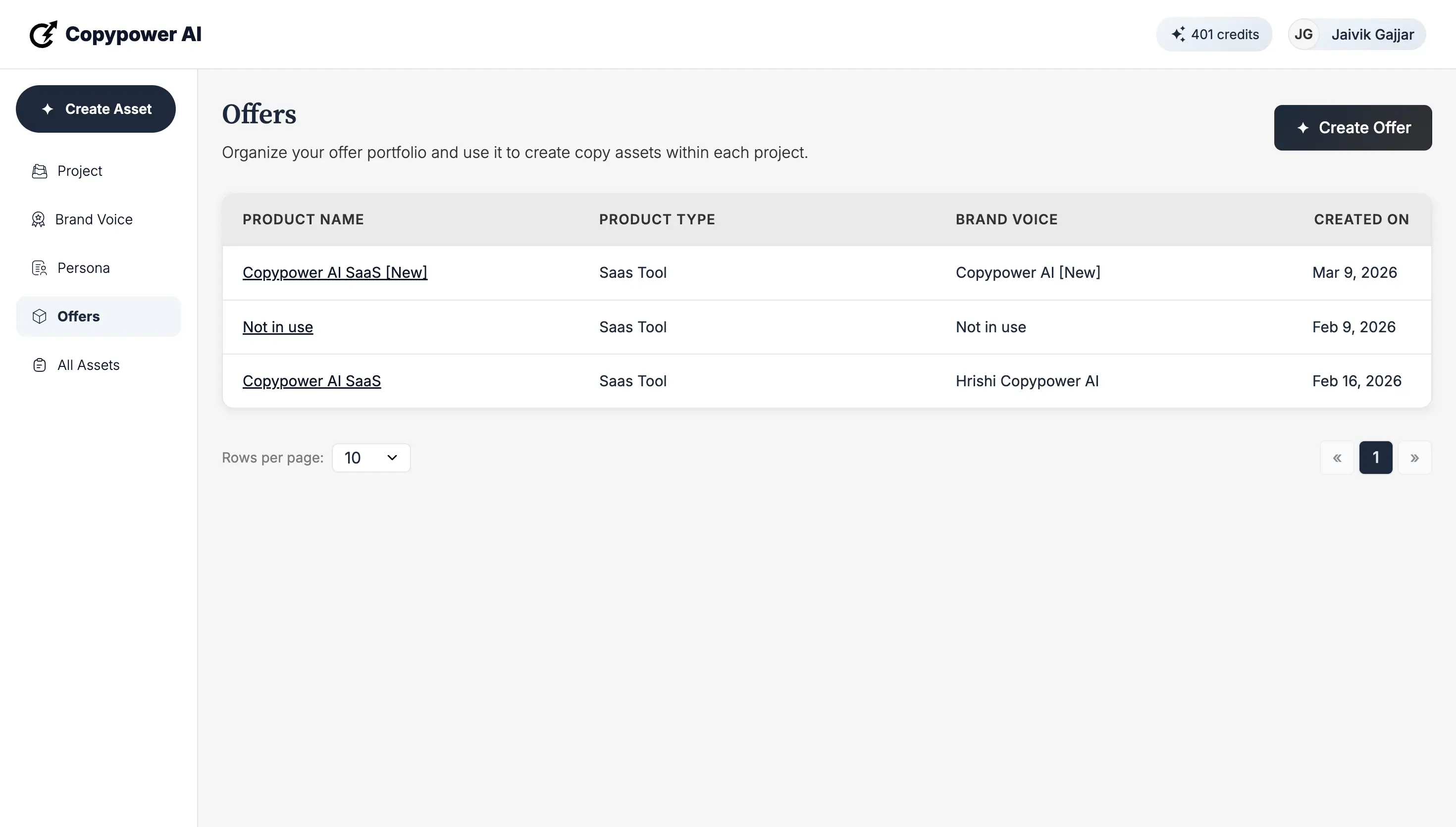The width and height of the screenshot is (1456, 827).
Task: Open the Copypower AI SaaS [New] offer link
Action: pos(334,272)
